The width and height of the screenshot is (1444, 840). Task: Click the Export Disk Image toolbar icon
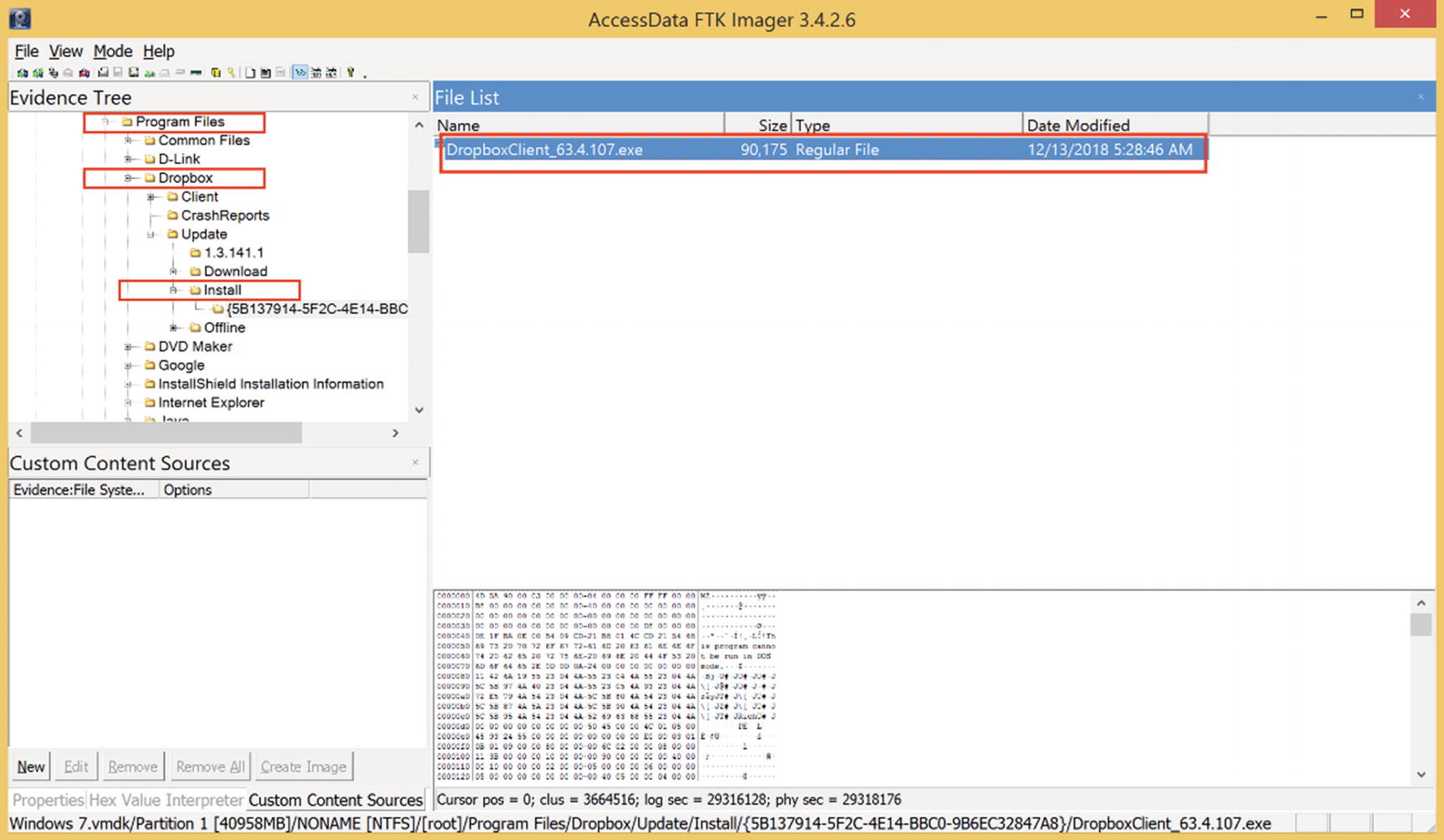click(x=118, y=73)
